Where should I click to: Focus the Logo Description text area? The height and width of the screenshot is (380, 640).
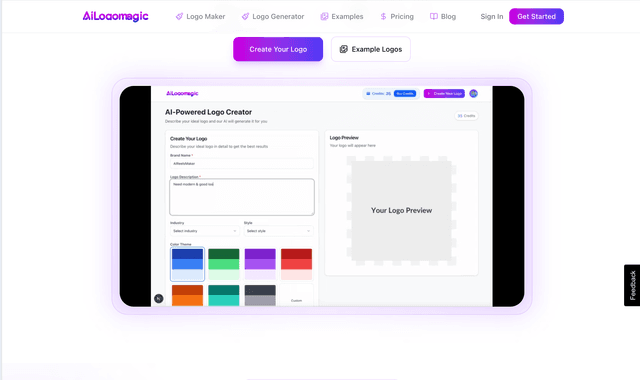242,197
